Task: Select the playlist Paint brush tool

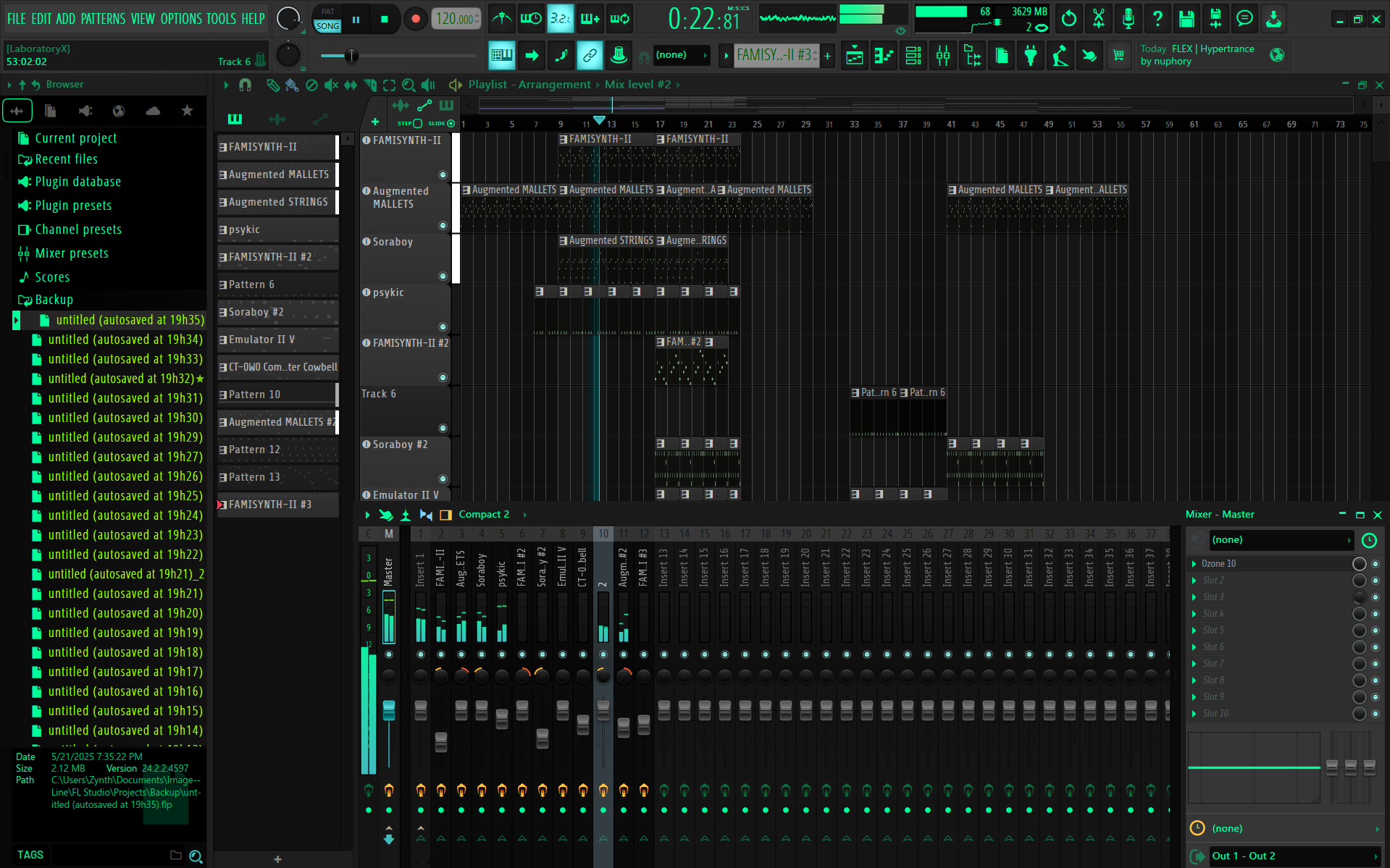Action: [x=292, y=85]
